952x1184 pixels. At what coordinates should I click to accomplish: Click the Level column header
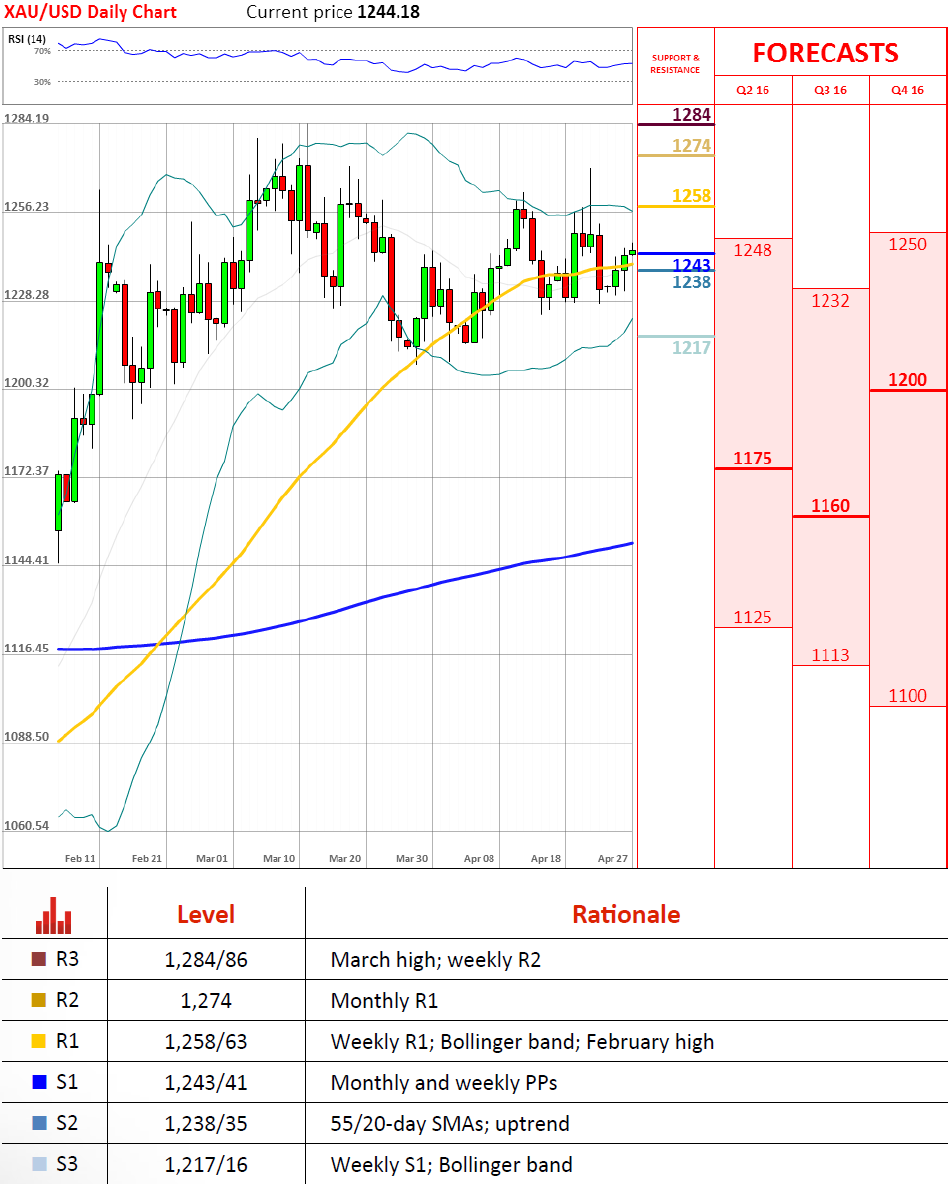tap(206, 914)
